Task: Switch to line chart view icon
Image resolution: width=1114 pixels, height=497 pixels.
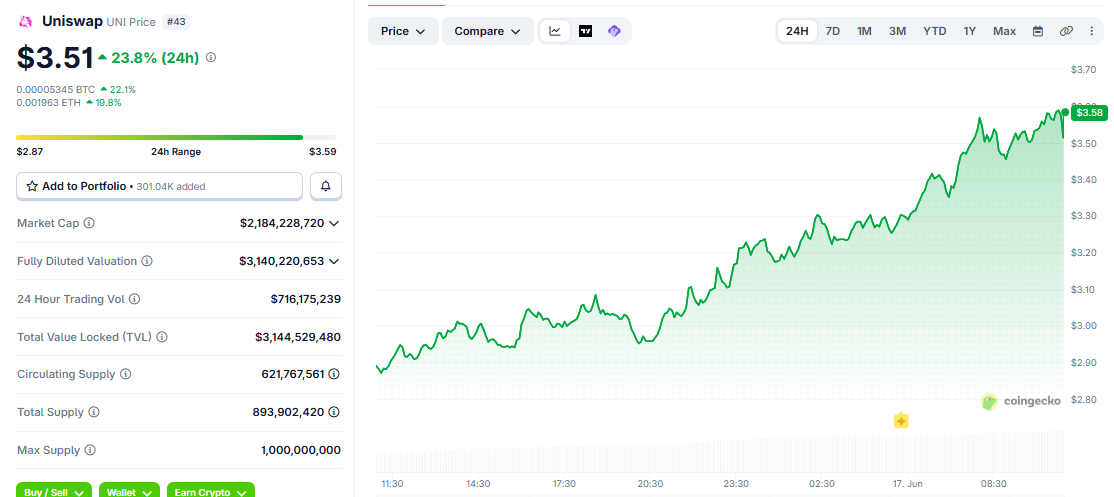Action: click(x=555, y=31)
